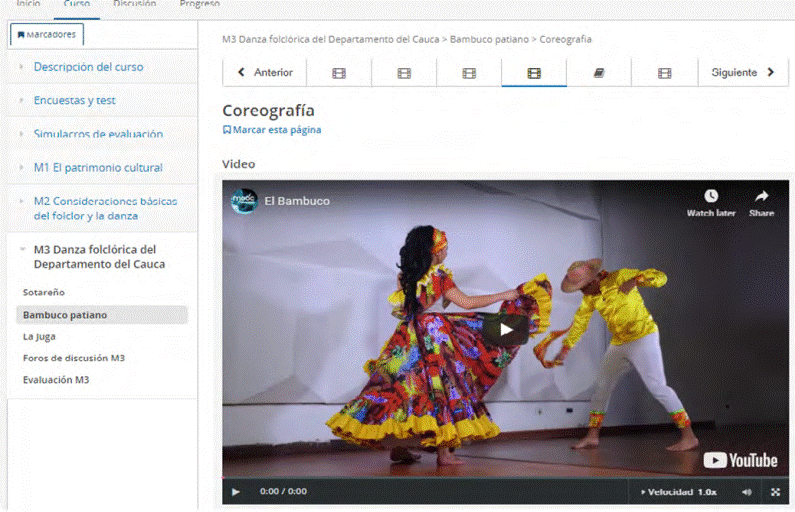Switch to the Progreso tab
795x512 pixels.
pos(199,5)
